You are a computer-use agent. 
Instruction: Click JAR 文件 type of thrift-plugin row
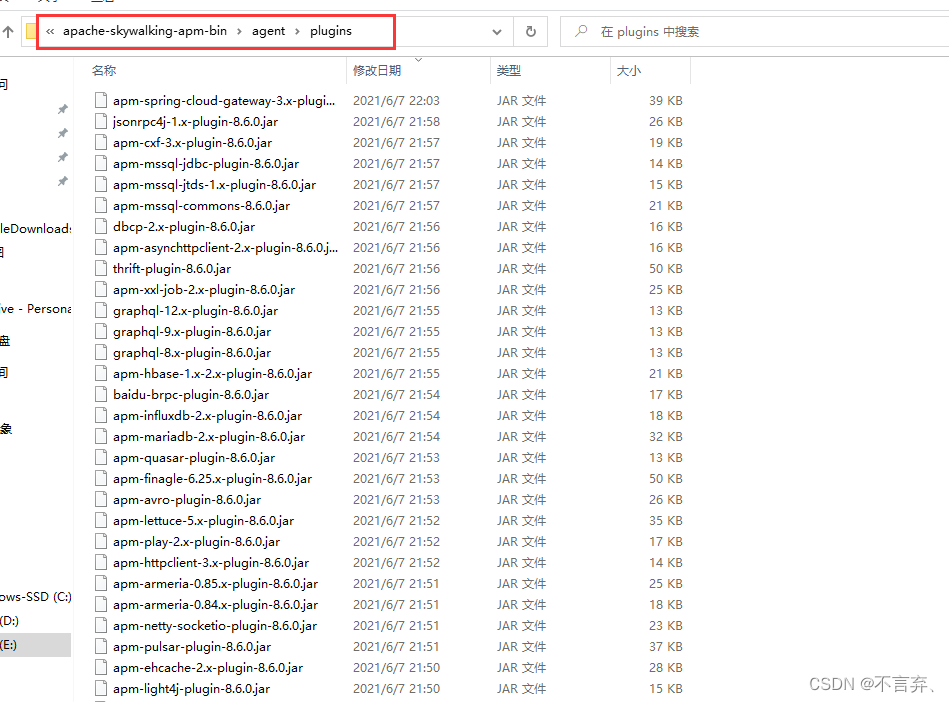point(521,269)
